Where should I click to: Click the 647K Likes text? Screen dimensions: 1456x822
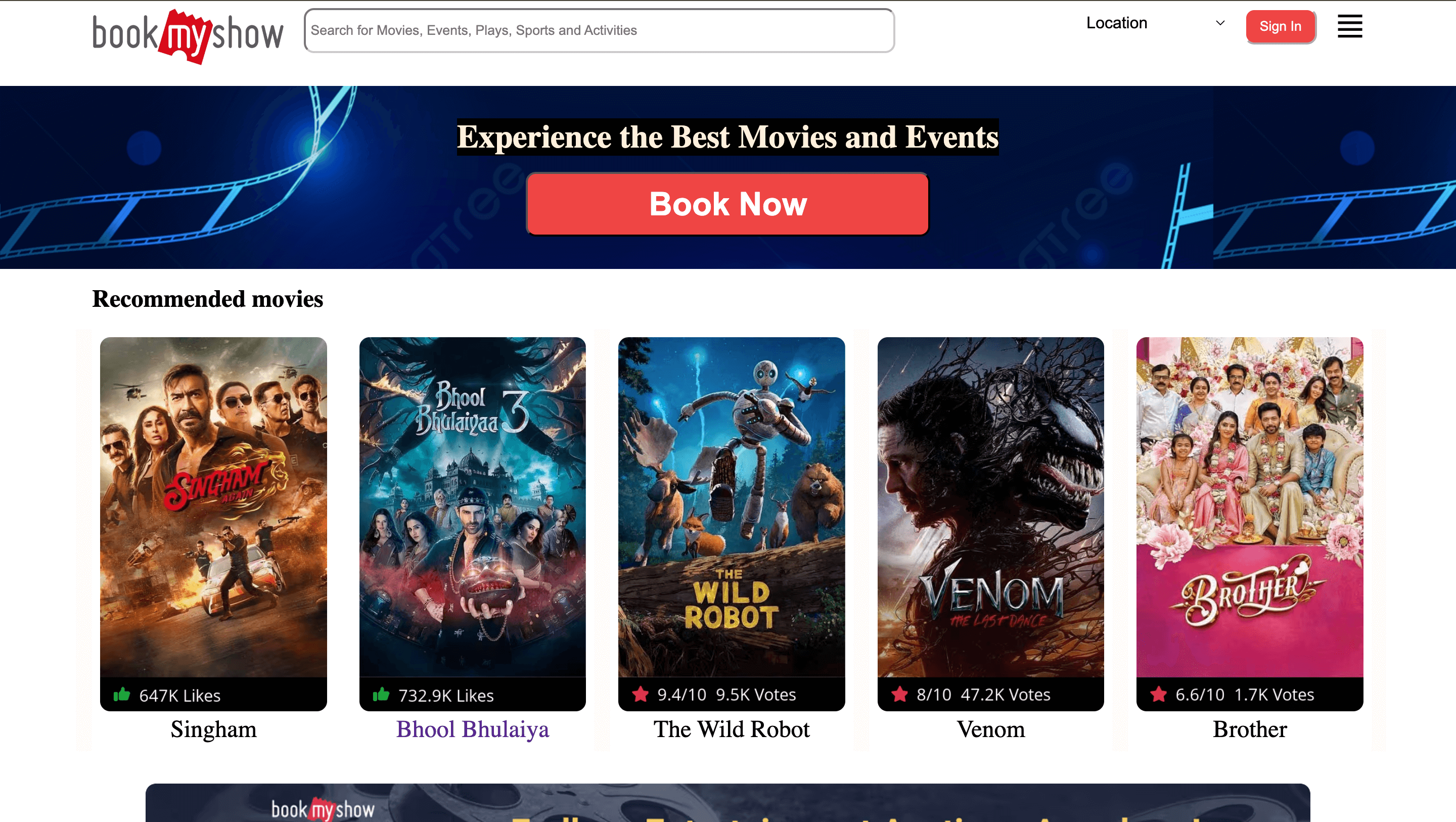tap(180, 696)
